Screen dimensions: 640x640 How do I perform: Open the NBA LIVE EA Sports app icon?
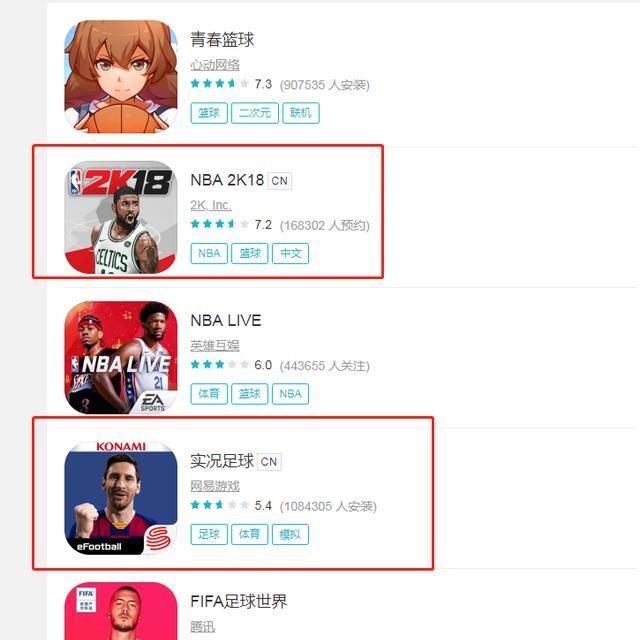click(121, 358)
